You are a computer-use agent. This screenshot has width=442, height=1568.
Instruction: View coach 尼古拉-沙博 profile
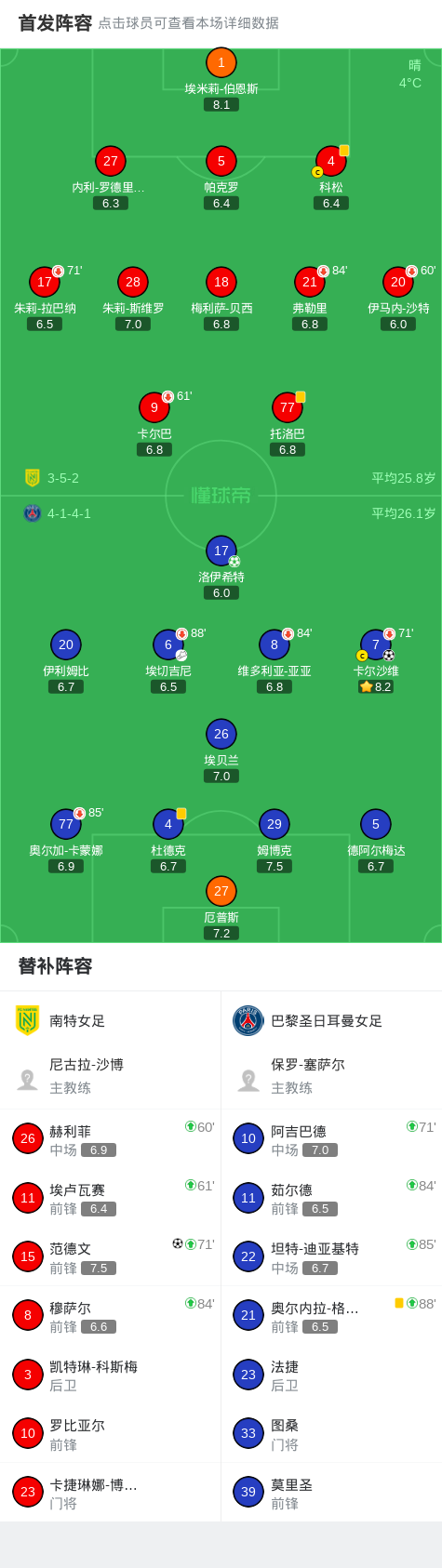click(111, 1076)
